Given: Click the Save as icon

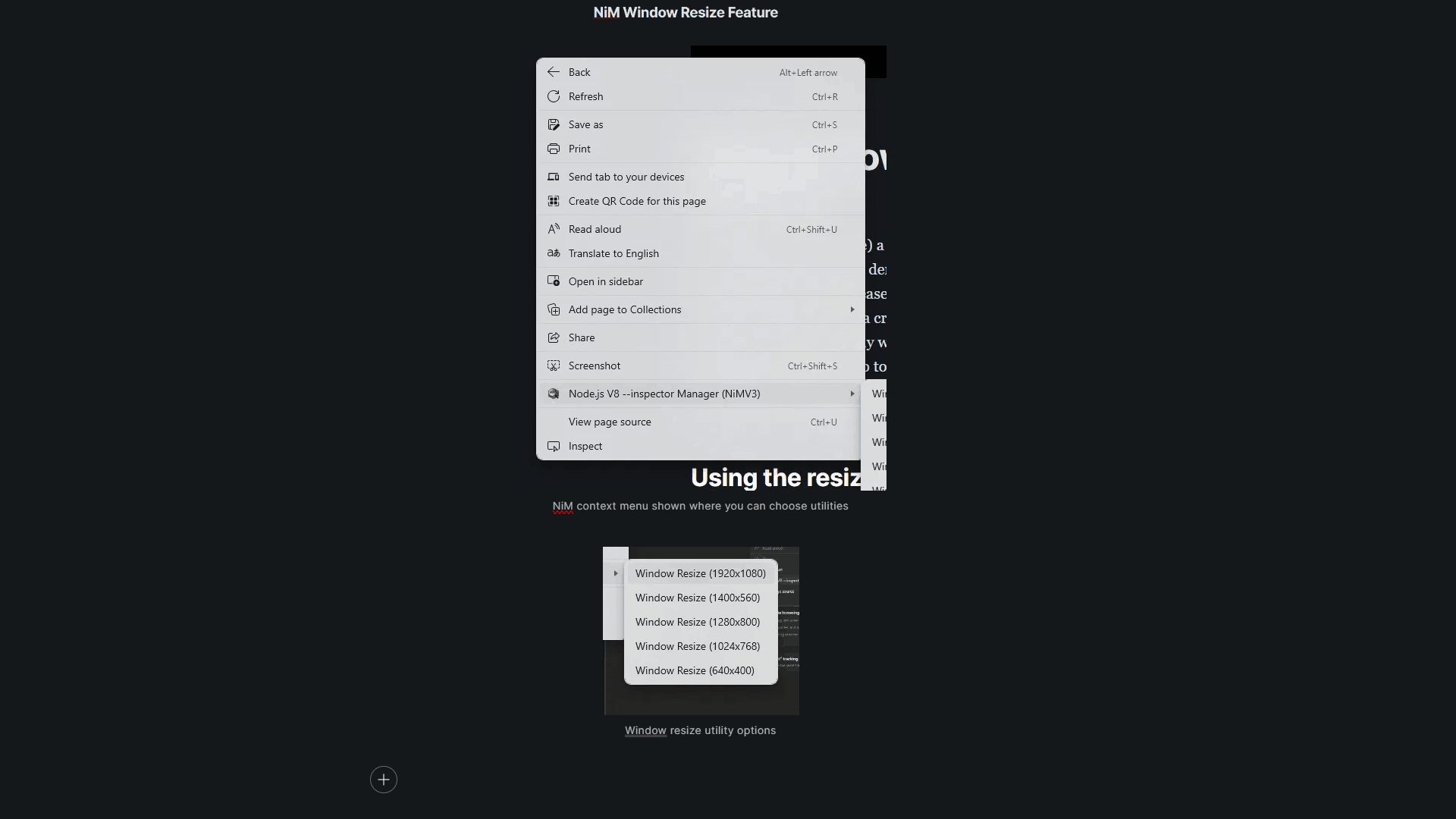Looking at the screenshot, I should [553, 124].
